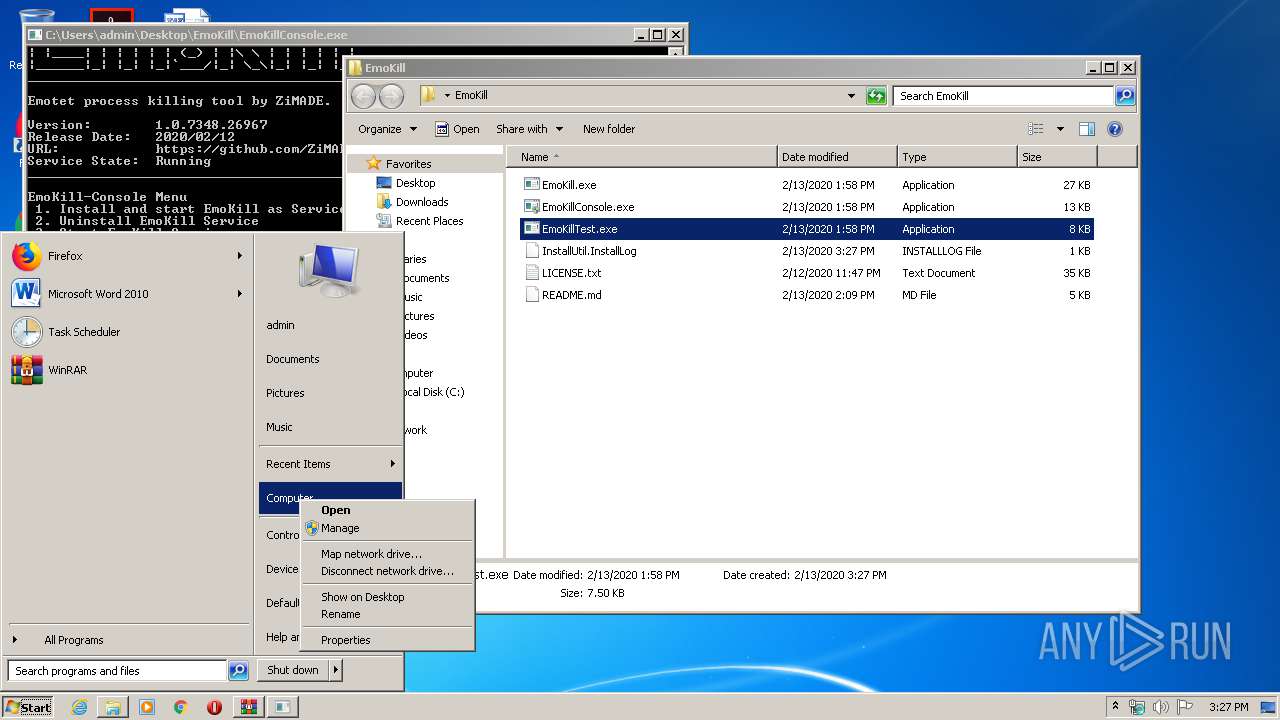Start menu search magnifier button

(x=238, y=671)
